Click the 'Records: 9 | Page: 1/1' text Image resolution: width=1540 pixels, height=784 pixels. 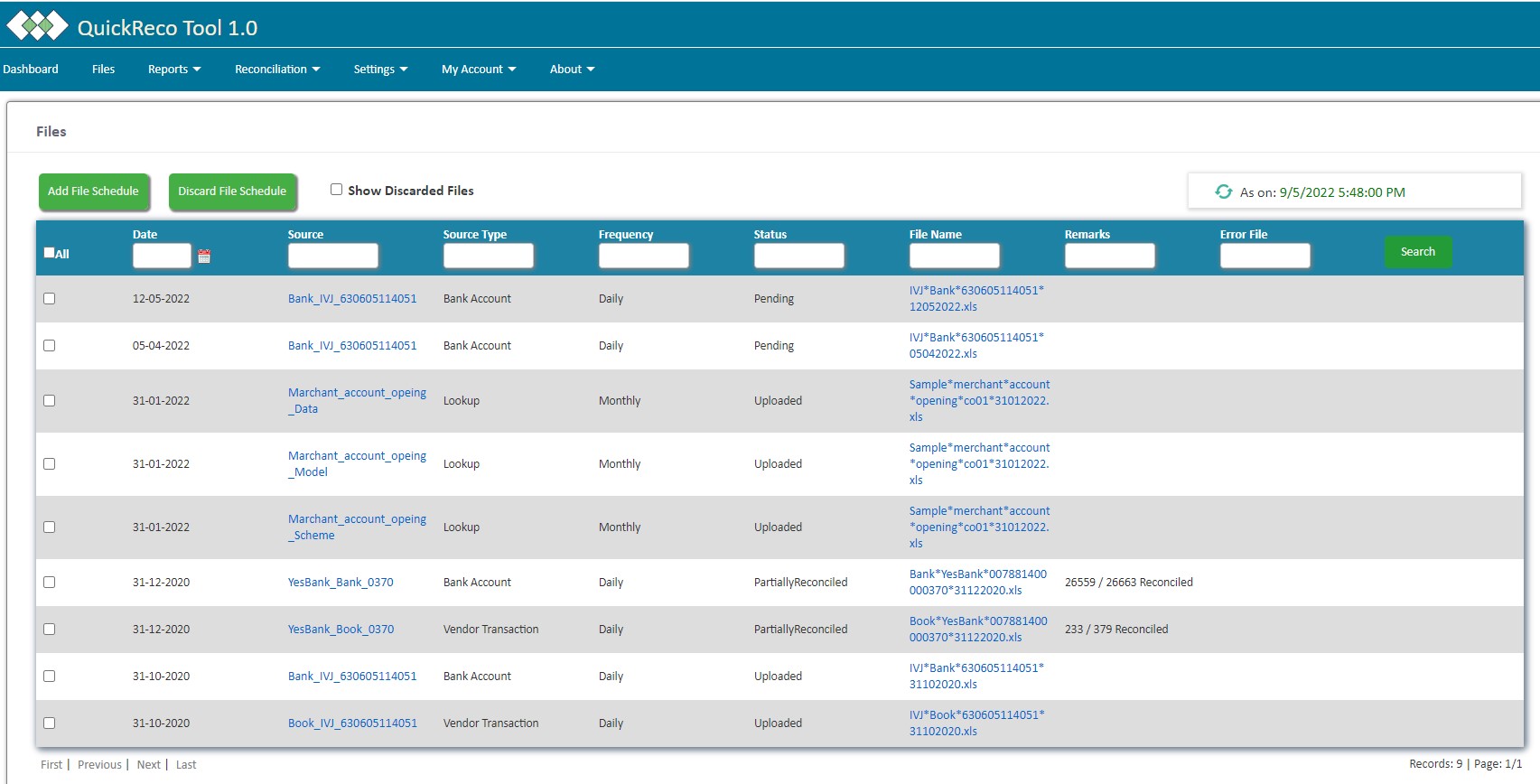click(x=1465, y=764)
